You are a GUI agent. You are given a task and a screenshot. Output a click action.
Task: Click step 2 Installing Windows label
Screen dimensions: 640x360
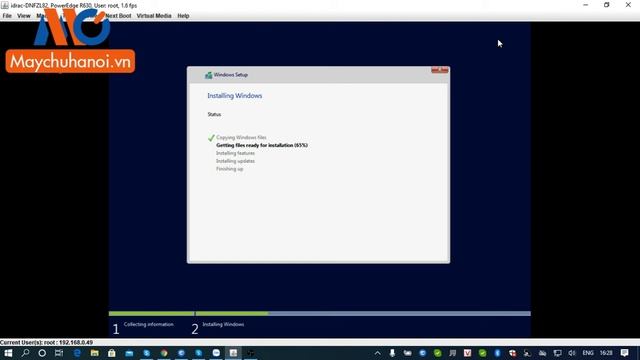(x=223, y=324)
